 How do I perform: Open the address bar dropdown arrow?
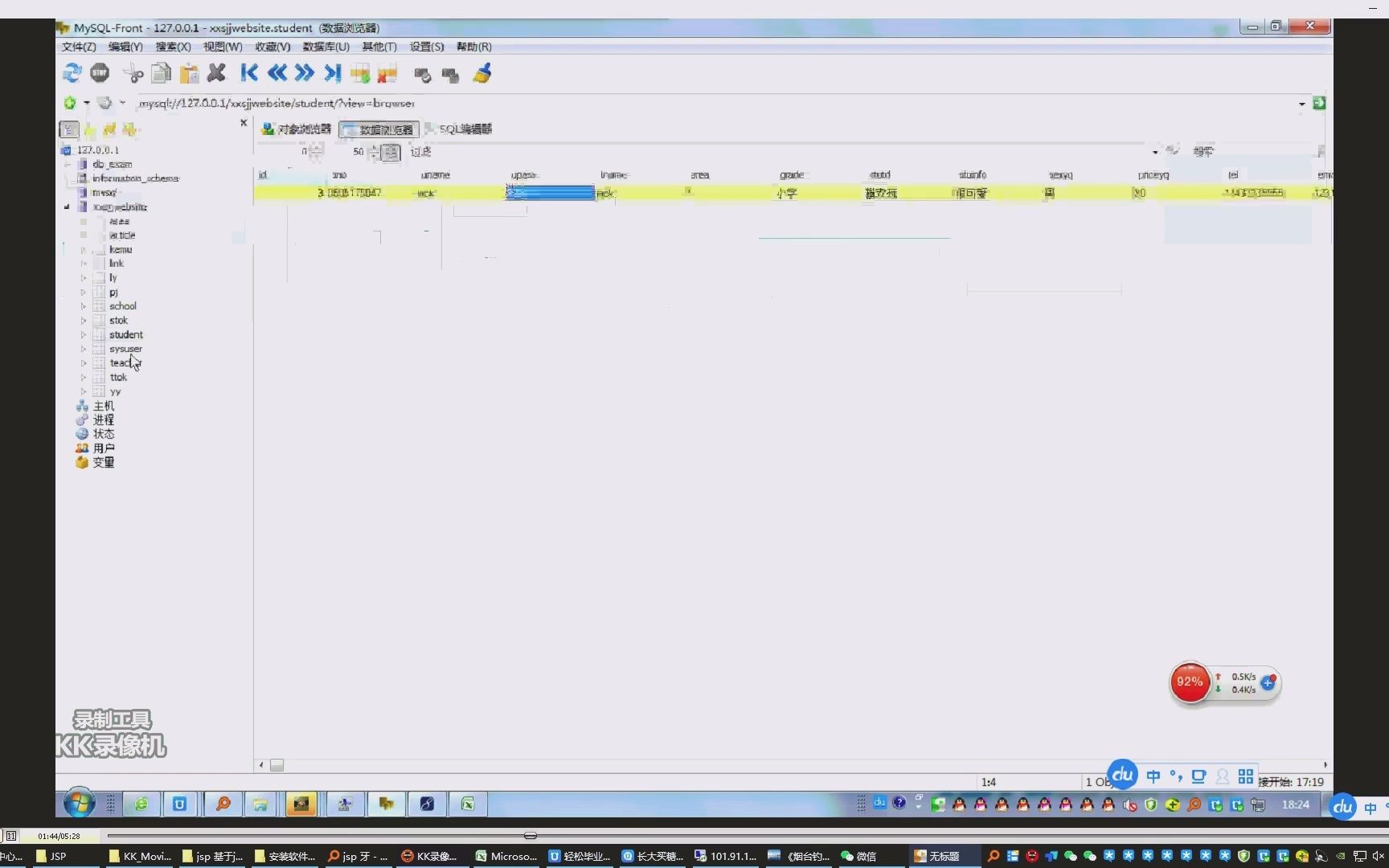1301,104
